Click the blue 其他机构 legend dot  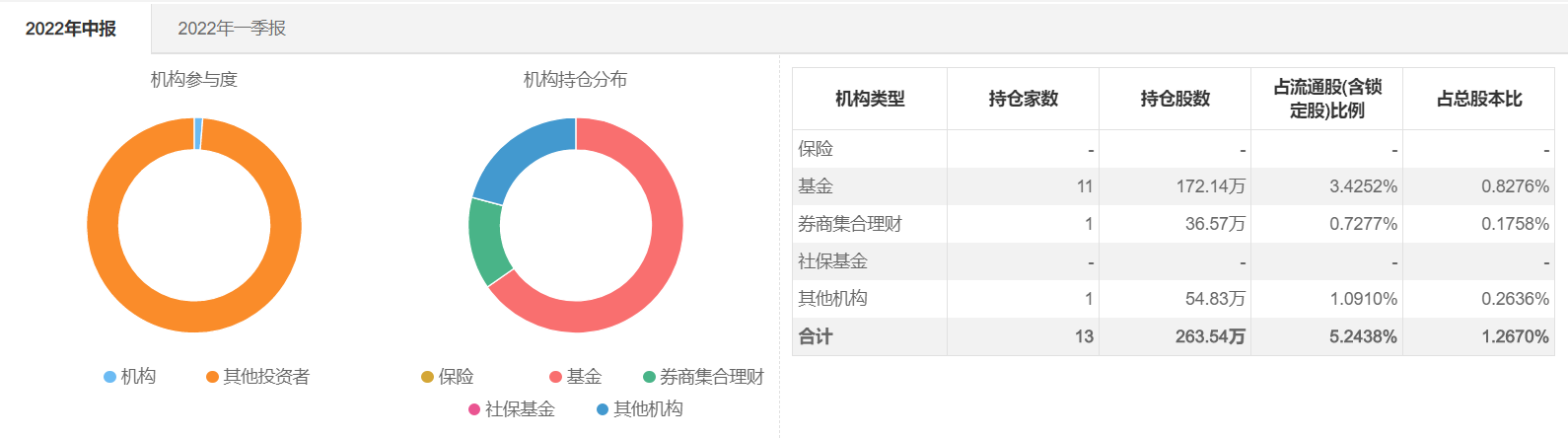coord(603,409)
